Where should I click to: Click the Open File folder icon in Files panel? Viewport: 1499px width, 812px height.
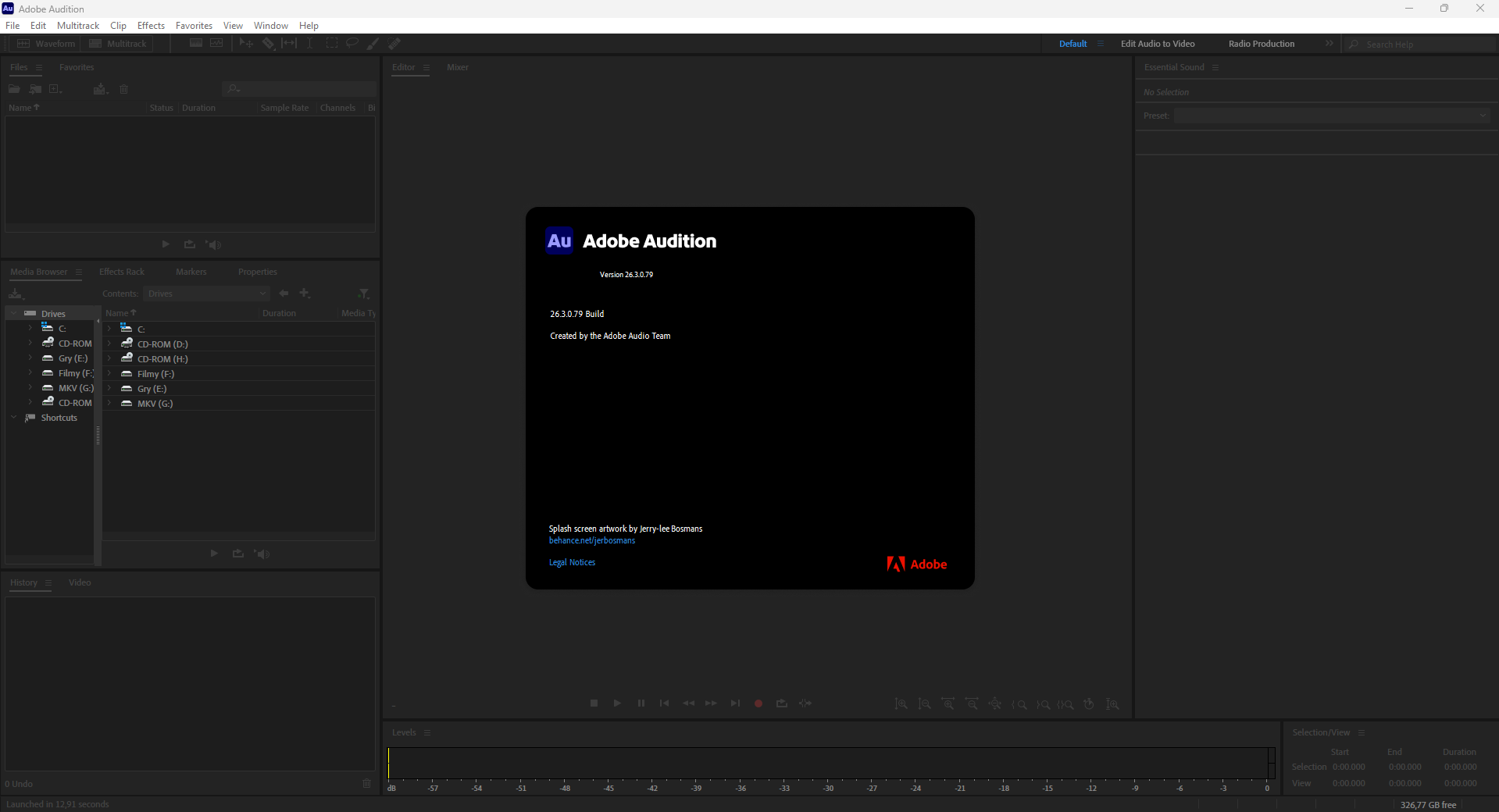pos(14,89)
